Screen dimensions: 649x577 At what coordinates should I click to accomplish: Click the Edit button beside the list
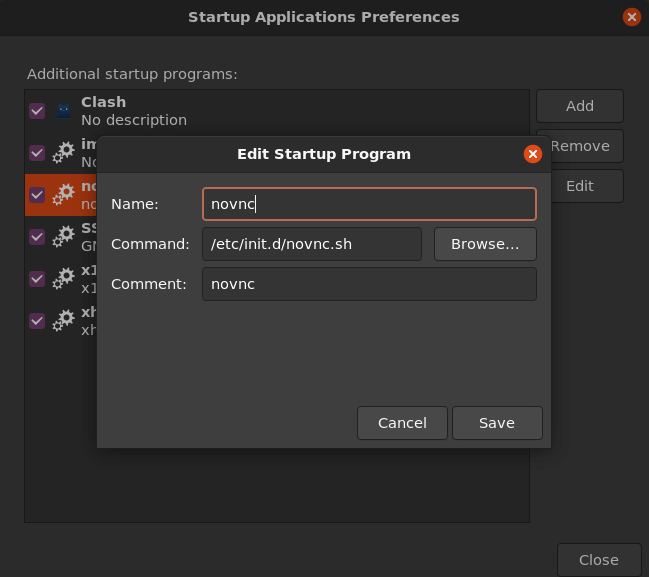(587, 186)
